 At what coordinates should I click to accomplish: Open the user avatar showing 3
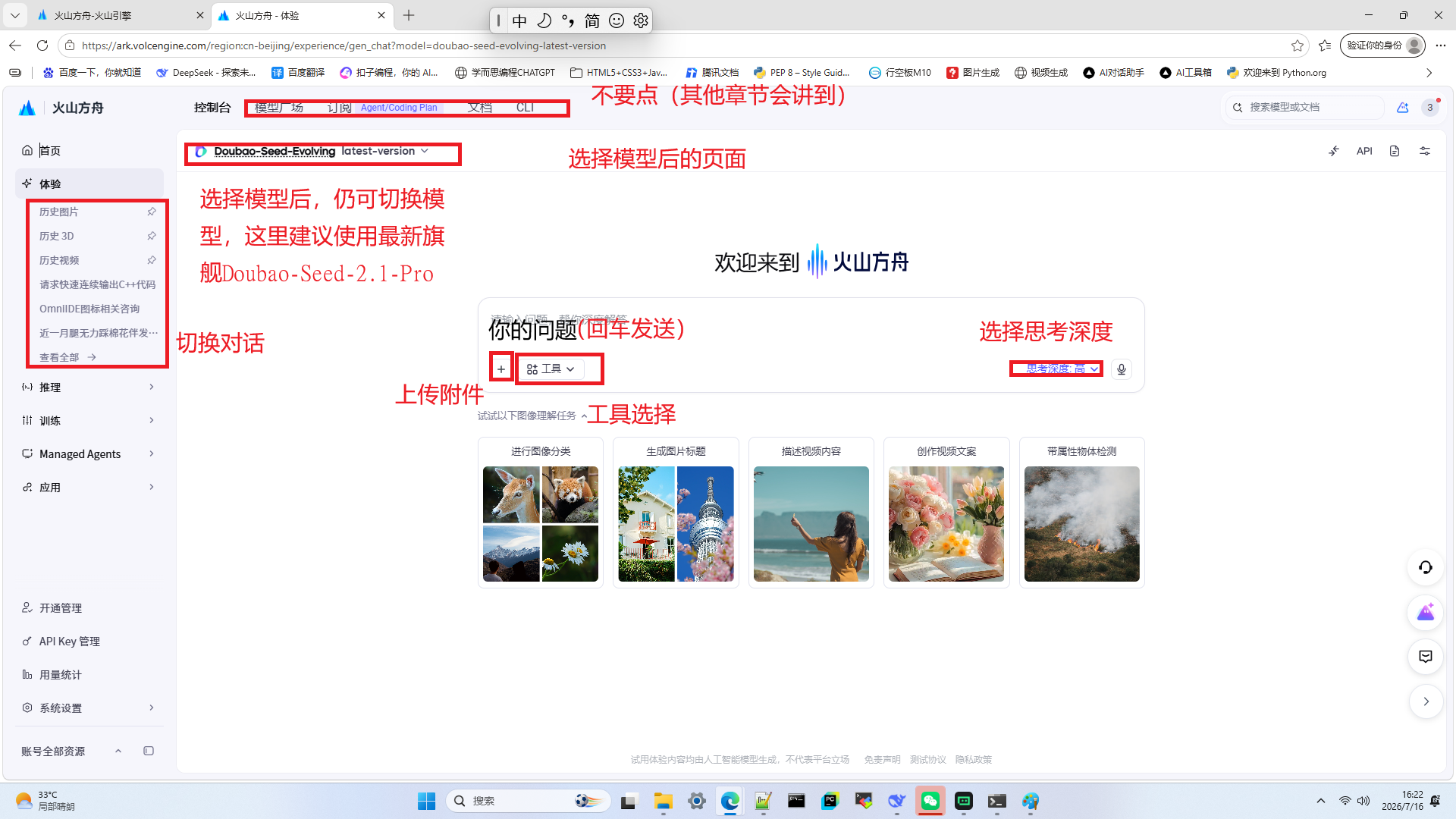click(1430, 108)
